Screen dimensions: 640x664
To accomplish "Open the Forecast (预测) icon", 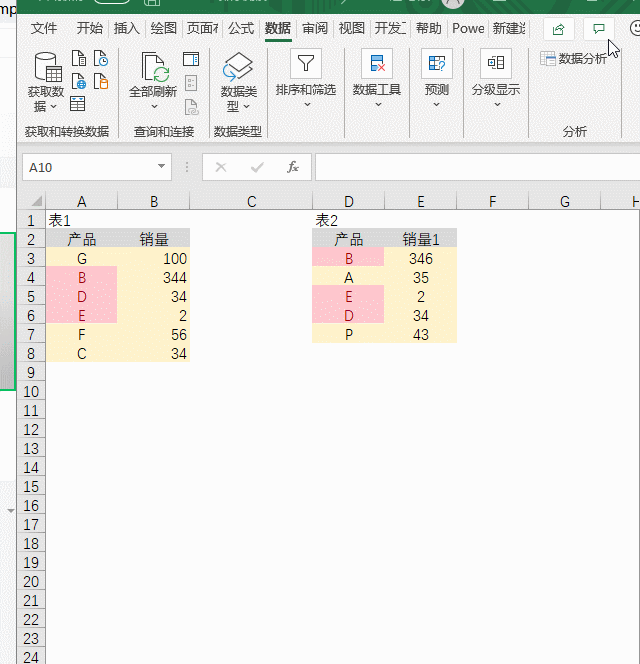I will [437, 64].
